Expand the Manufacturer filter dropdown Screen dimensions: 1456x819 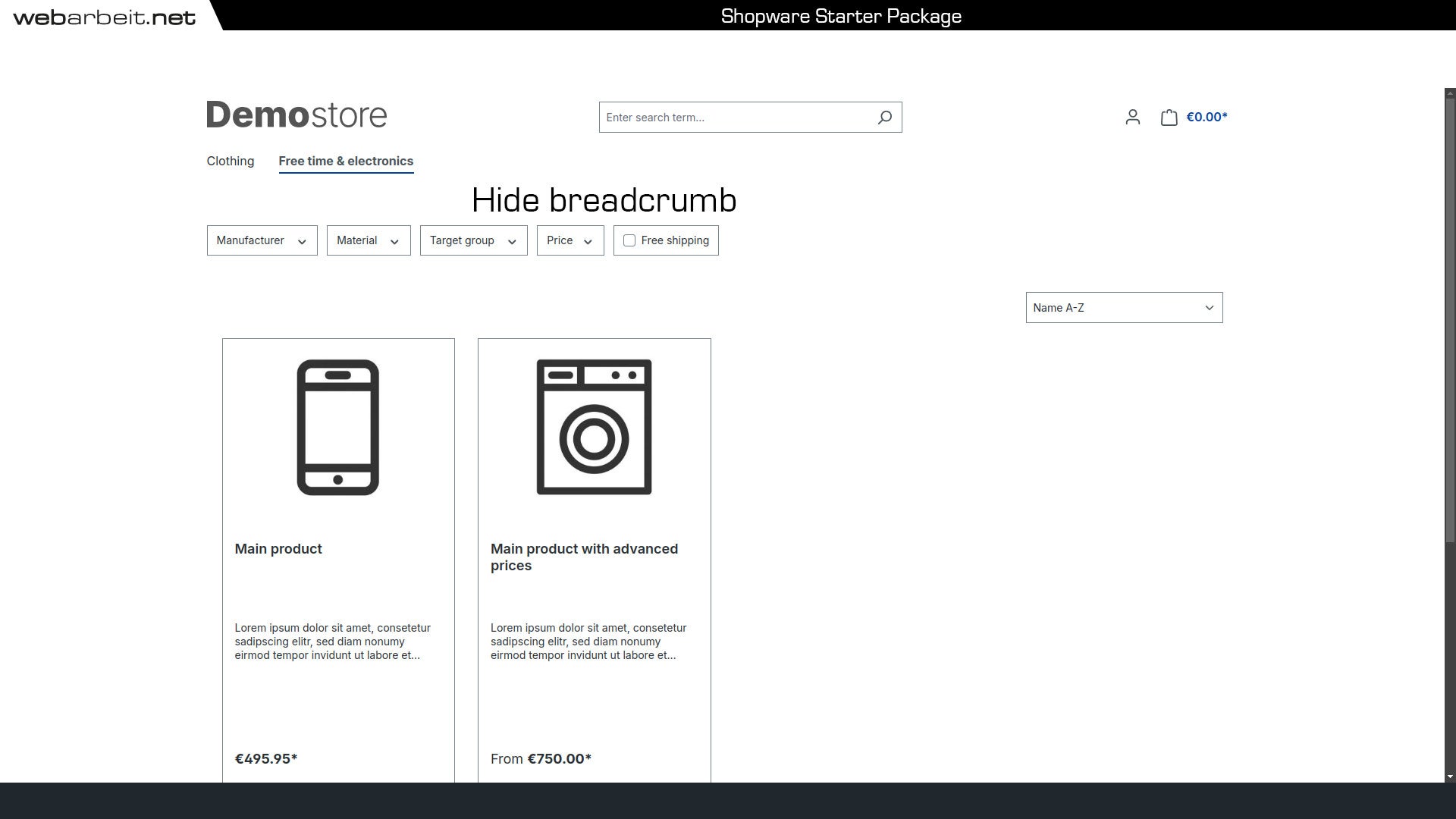click(x=262, y=240)
